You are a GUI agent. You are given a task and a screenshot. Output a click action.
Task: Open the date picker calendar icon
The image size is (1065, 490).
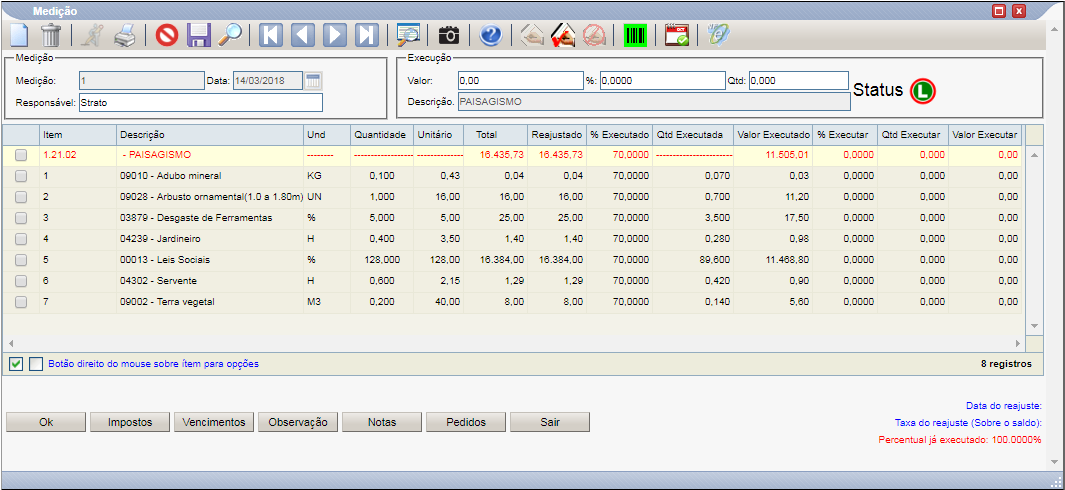click(x=313, y=81)
